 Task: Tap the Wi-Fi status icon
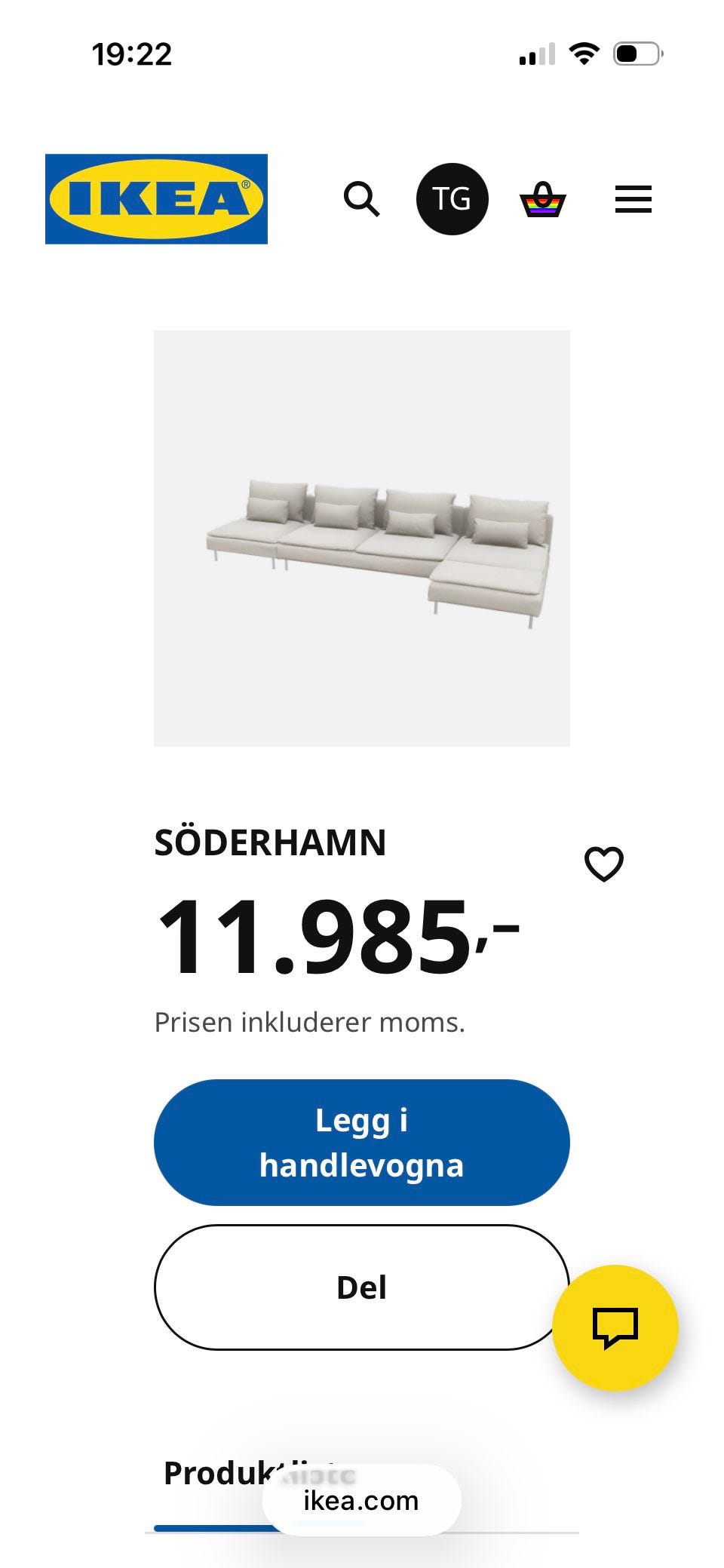pos(584,54)
